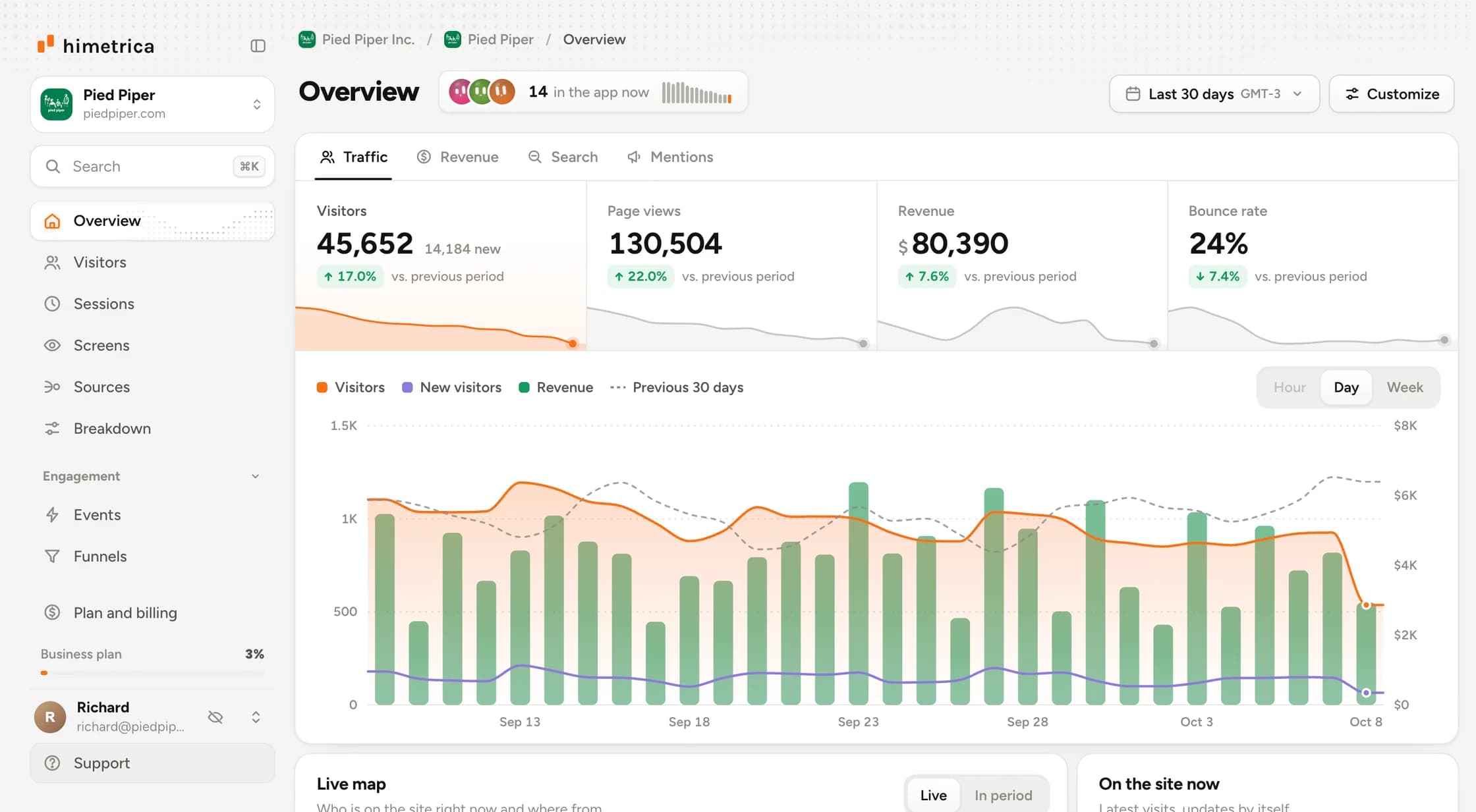Open Breakdown via its sliders icon
This screenshot has width=1476, height=812.
coord(52,428)
